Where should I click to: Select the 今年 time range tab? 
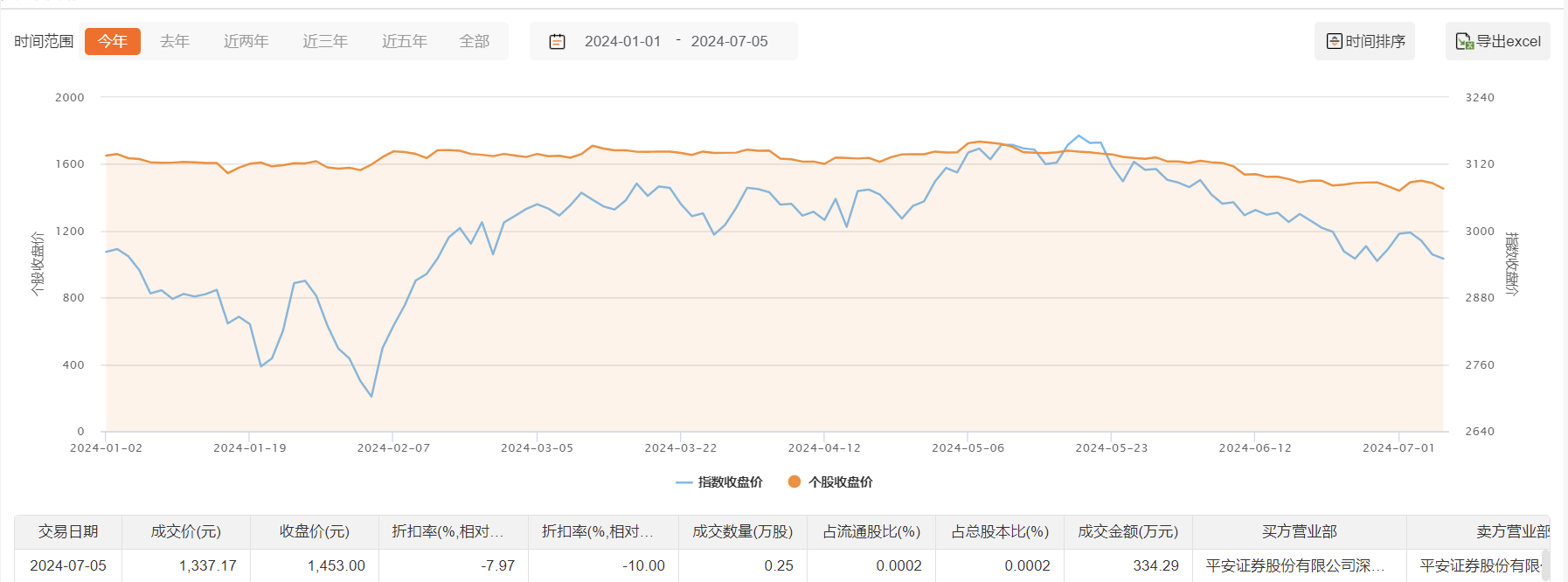113,41
